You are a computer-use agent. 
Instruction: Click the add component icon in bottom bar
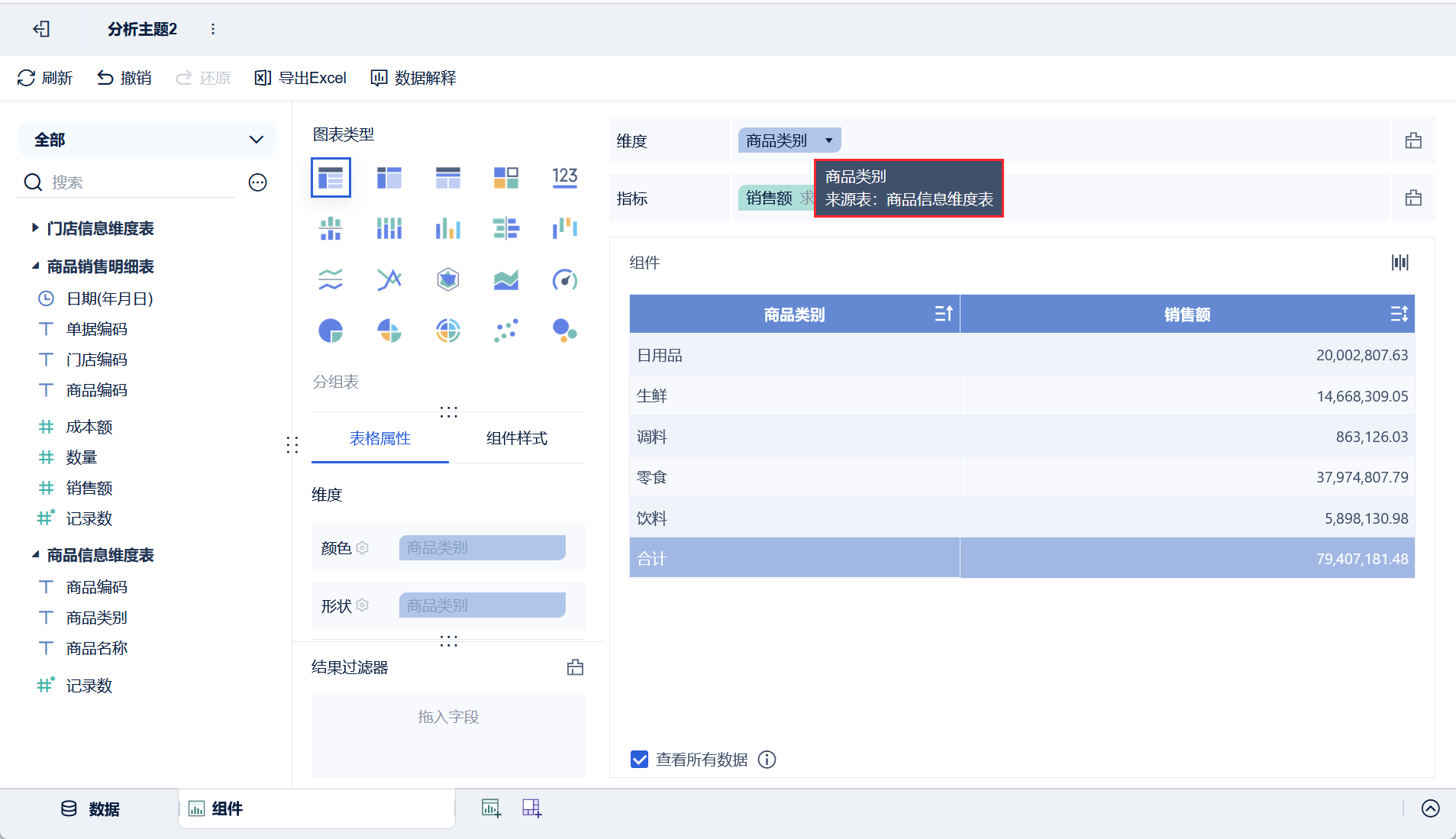[491, 808]
